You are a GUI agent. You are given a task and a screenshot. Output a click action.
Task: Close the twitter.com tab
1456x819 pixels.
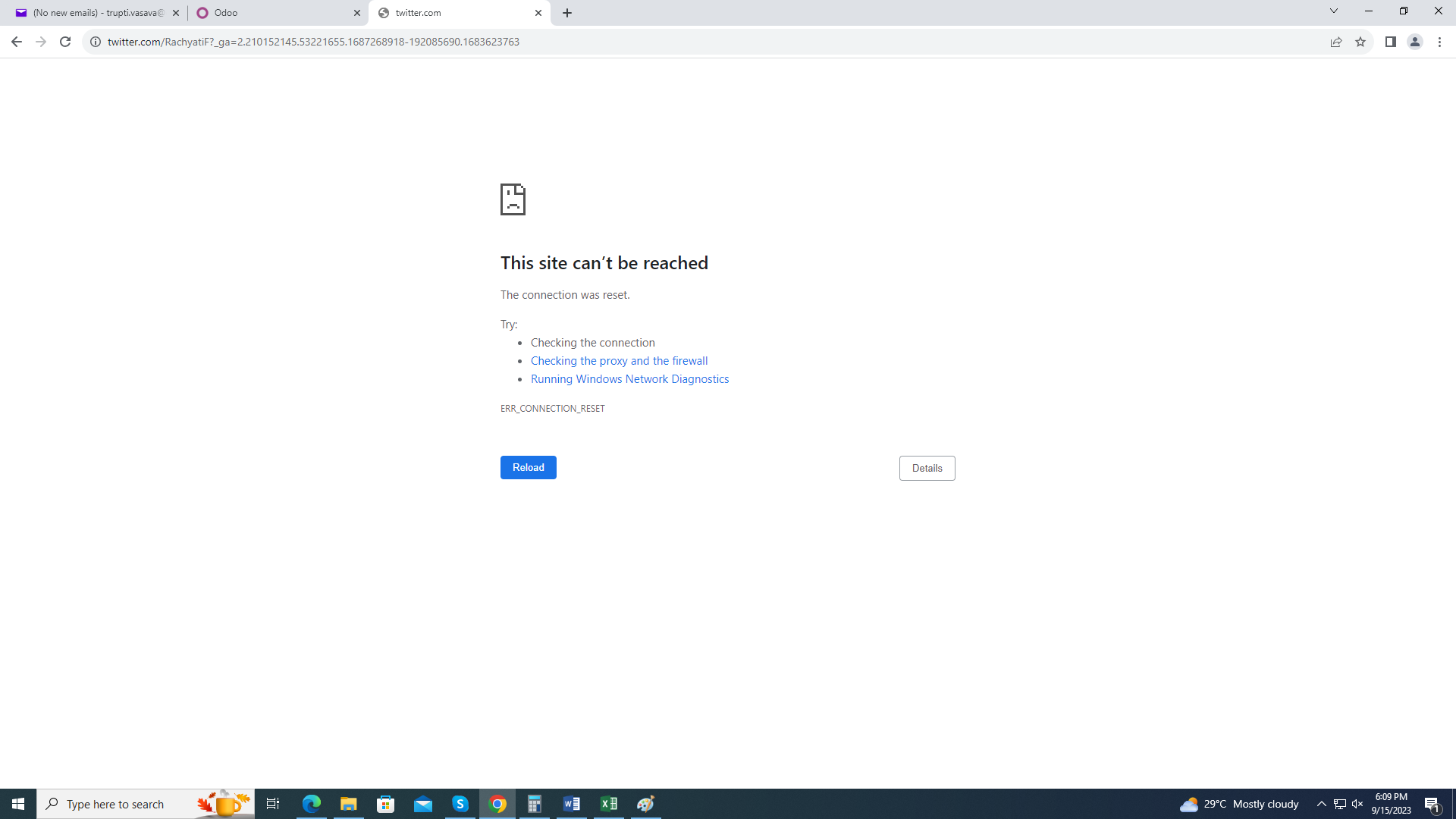tap(538, 13)
